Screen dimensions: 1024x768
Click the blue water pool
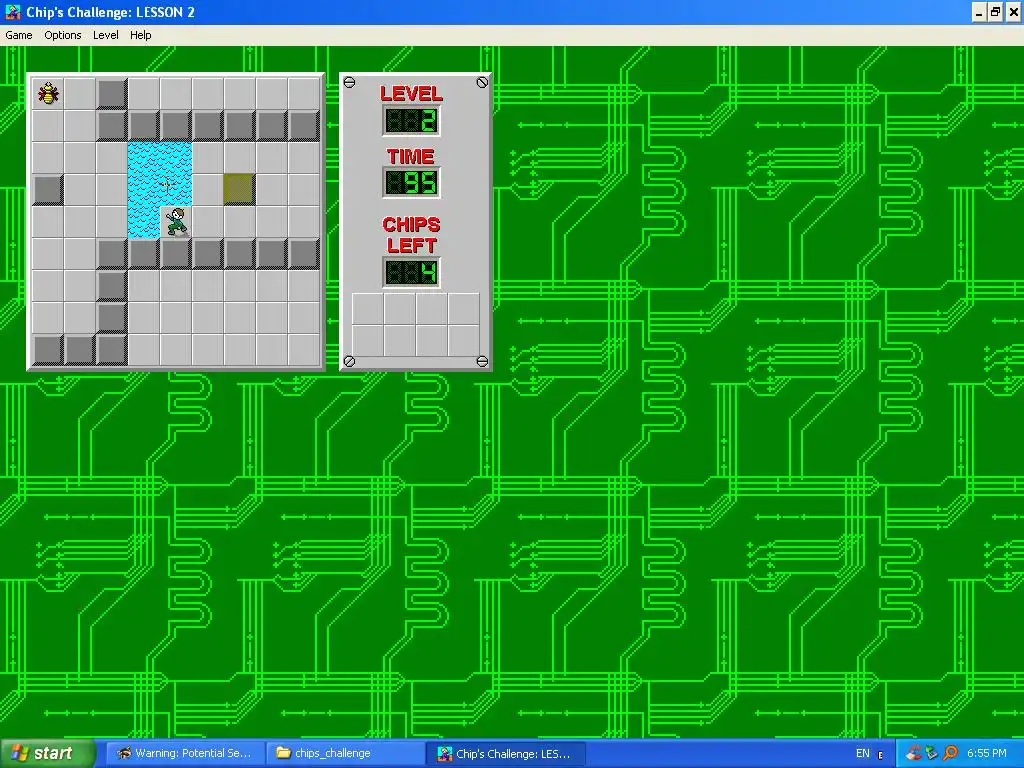160,190
